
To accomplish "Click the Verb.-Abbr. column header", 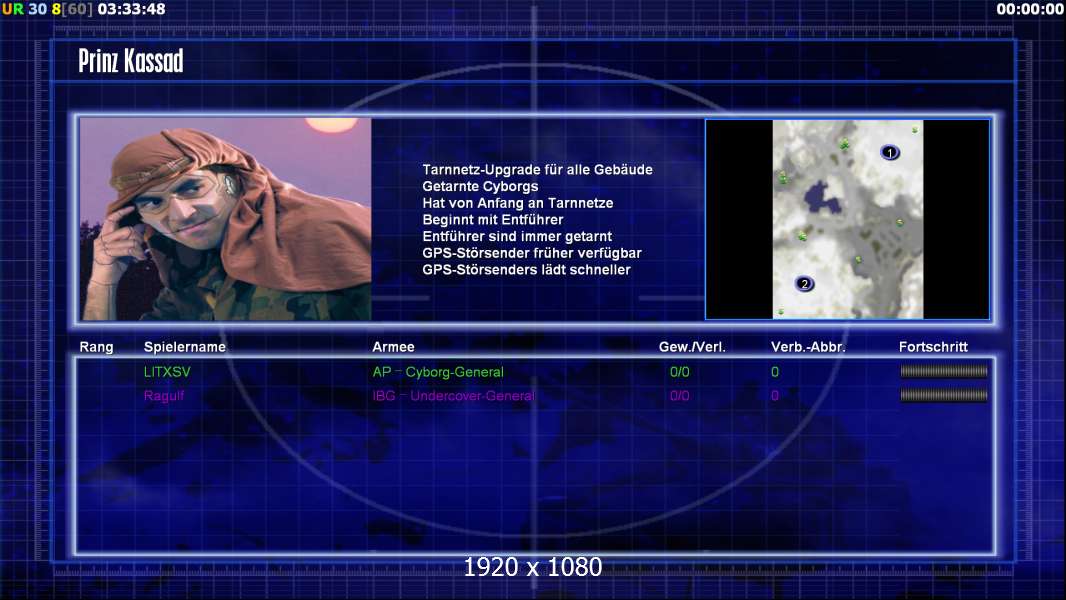I will point(808,347).
